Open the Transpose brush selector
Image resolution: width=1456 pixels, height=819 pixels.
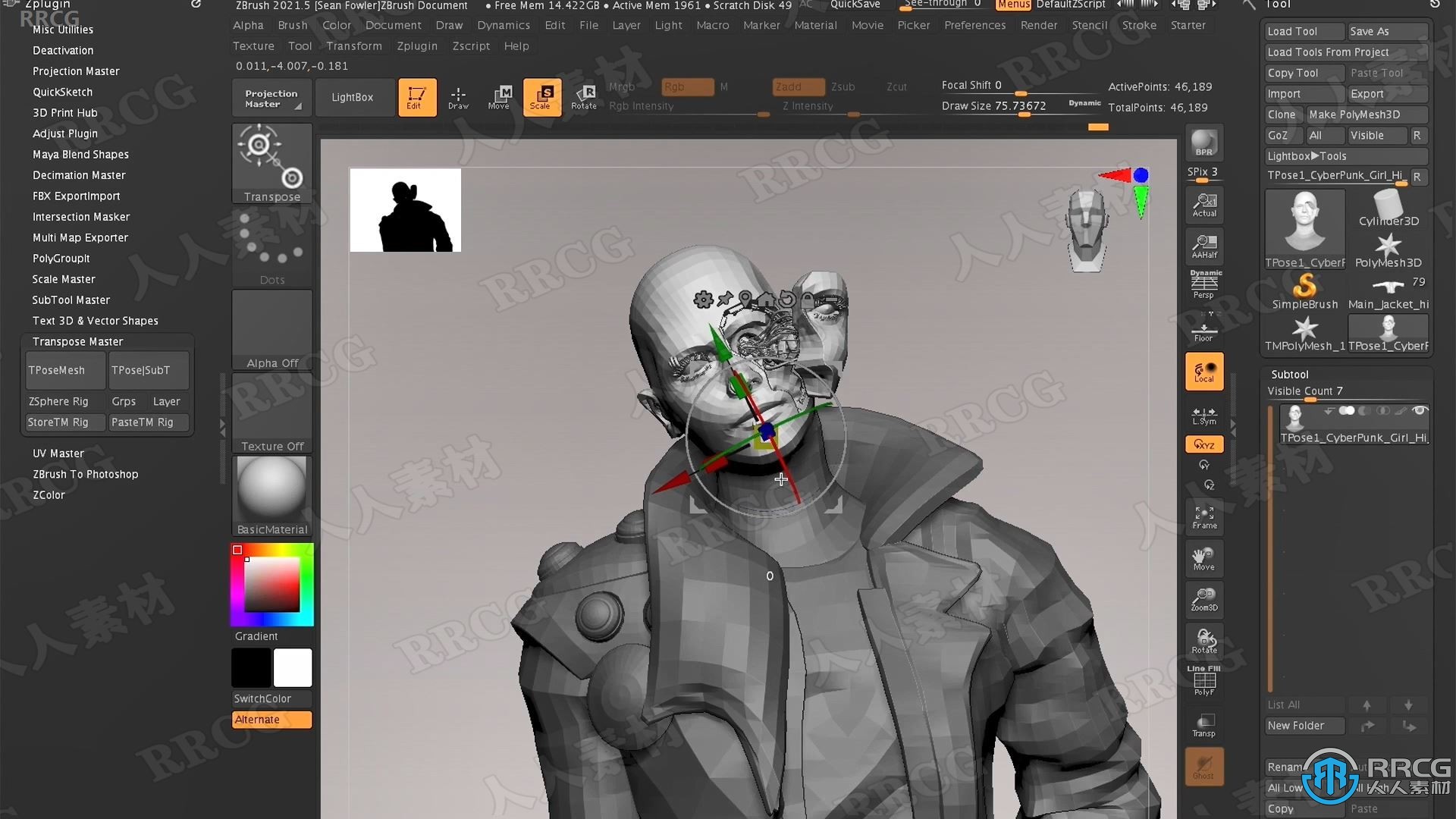pyautogui.click(x=272, y=163)
